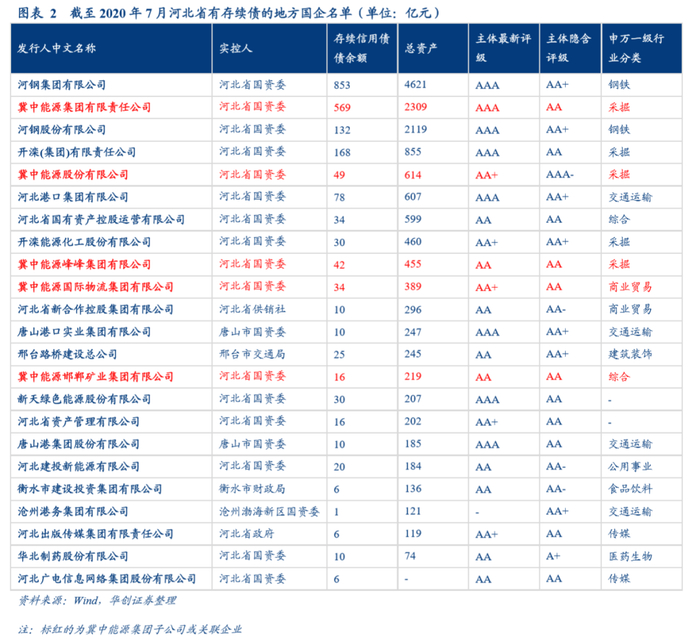Click the table title '图表 2 截至2020年7月河北省有存续债的地方国企名单'
The image size is (700, 641).
[x=229, y=12]
